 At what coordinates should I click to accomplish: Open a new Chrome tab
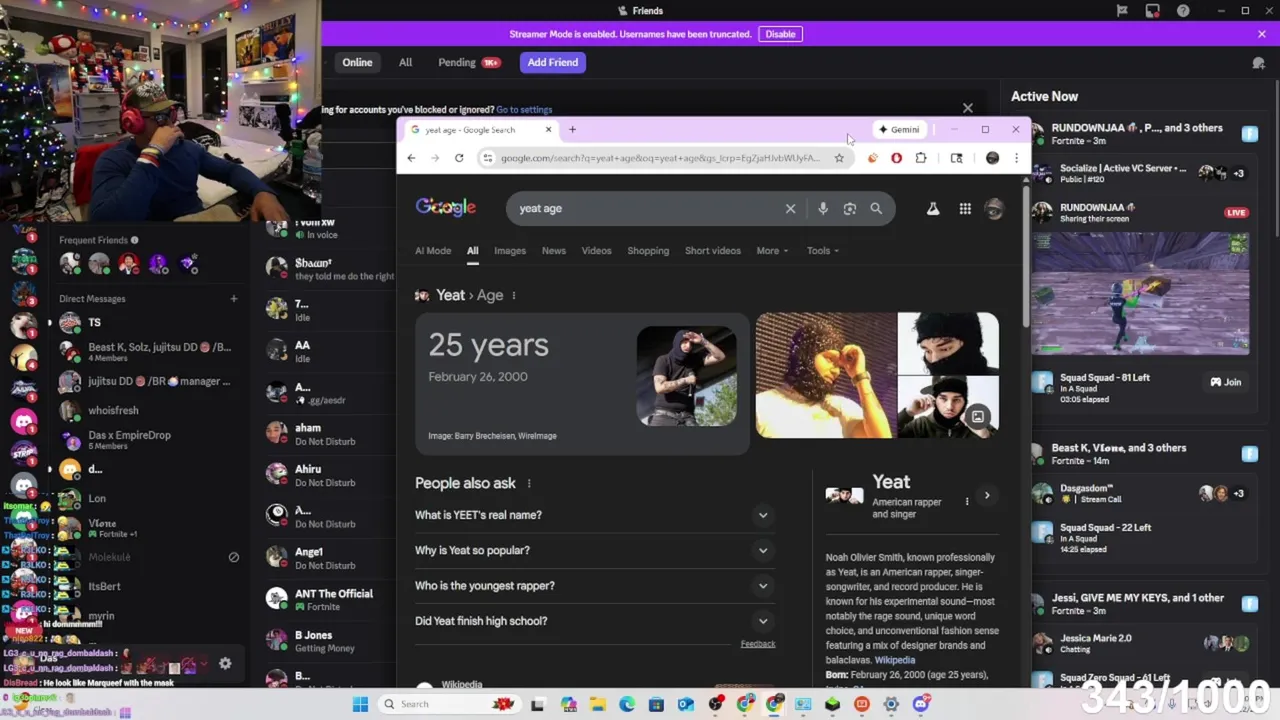coord(572,129)
